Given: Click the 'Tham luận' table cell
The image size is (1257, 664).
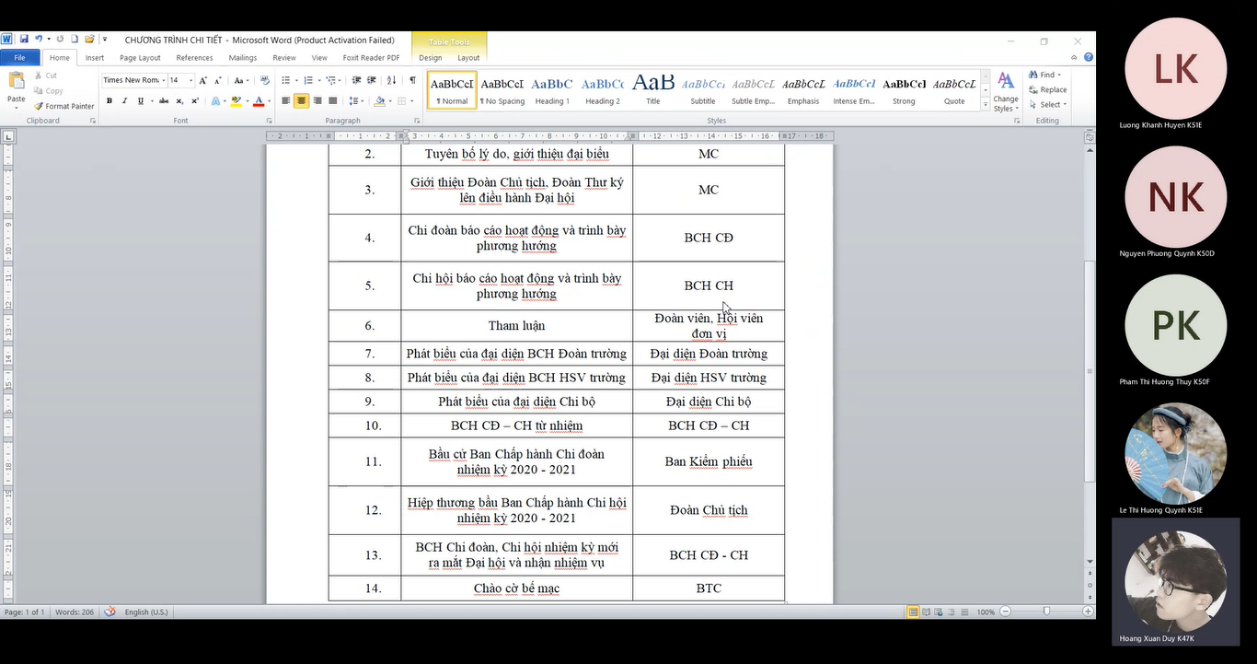Looking at the screenshot, I should click(517, 326).
